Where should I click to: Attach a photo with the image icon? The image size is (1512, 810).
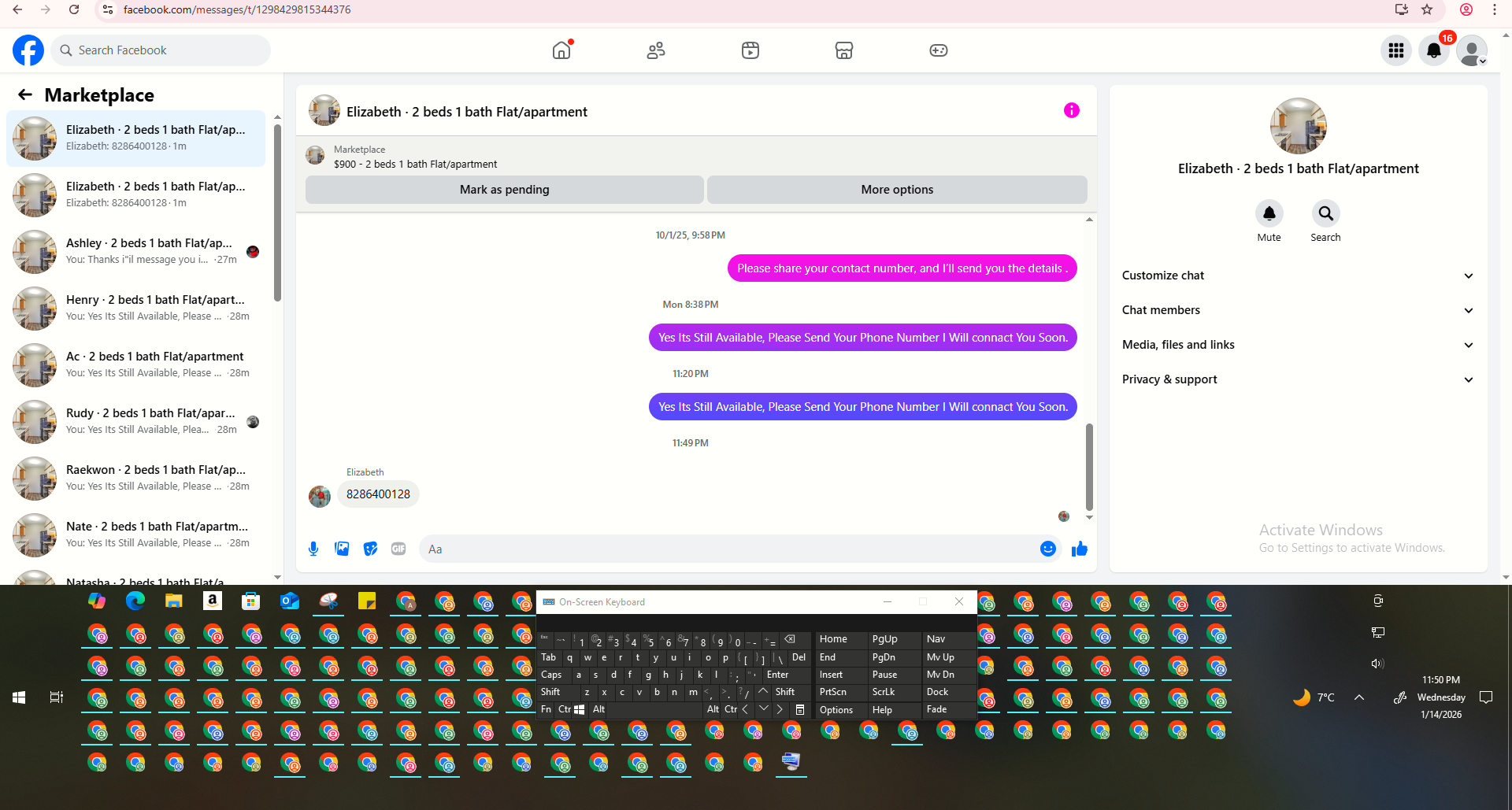point(342,549)
